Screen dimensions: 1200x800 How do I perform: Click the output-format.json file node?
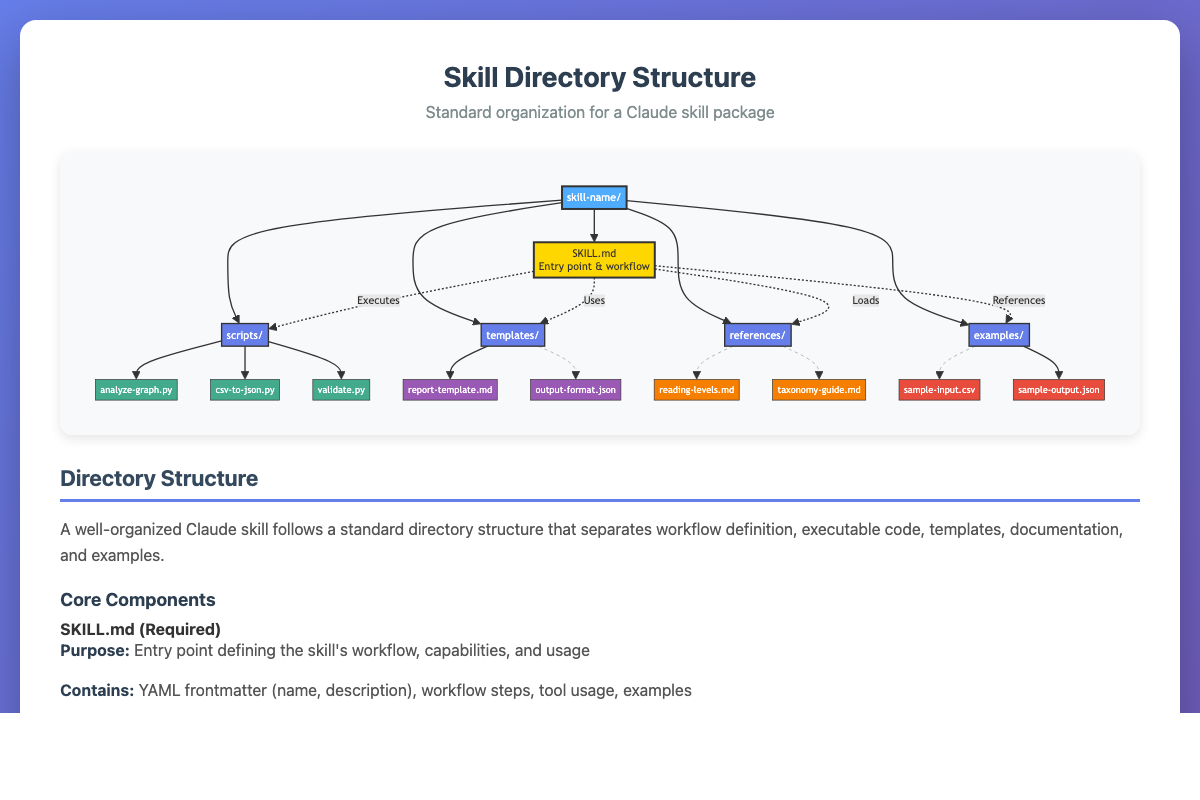point(575,390)
